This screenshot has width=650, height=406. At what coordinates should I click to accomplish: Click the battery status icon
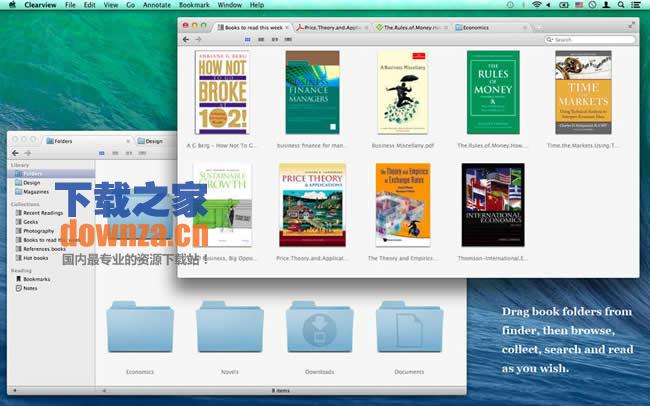point(564,5)
